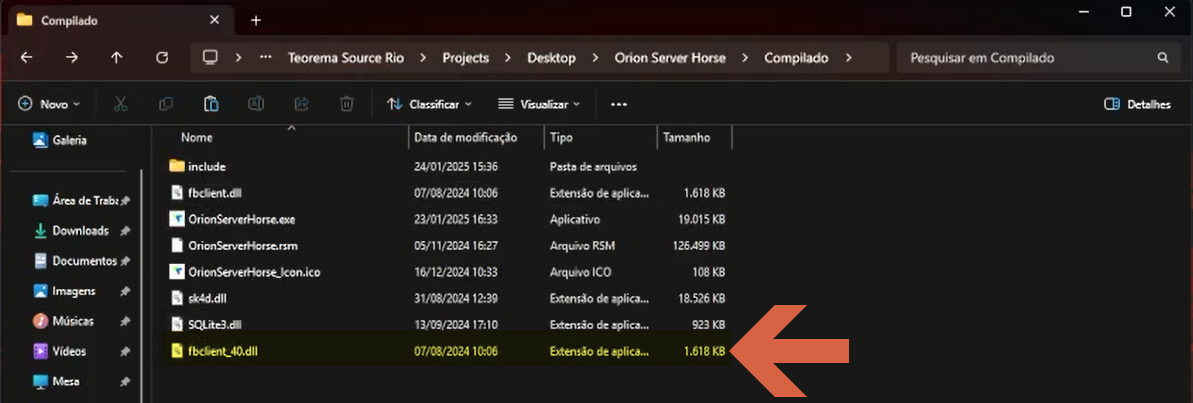The width and height of the screenshot is (1193, 403).
Task: Expand chevron after Projects in address bar
Action: pyautogui.click(x=508, y=58)
